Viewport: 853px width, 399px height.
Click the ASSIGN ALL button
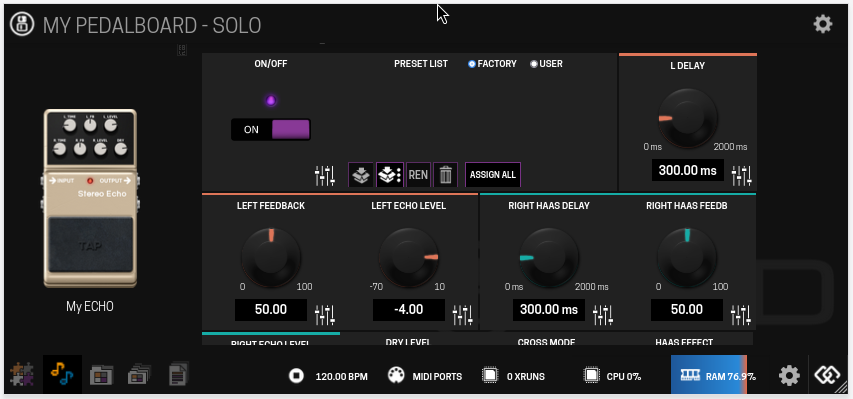click(x=493, y=175)
